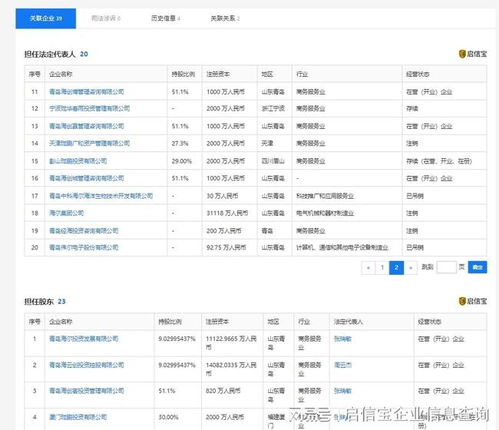Select the '14082.0335 万人民币' capital cell

point(231,369)
